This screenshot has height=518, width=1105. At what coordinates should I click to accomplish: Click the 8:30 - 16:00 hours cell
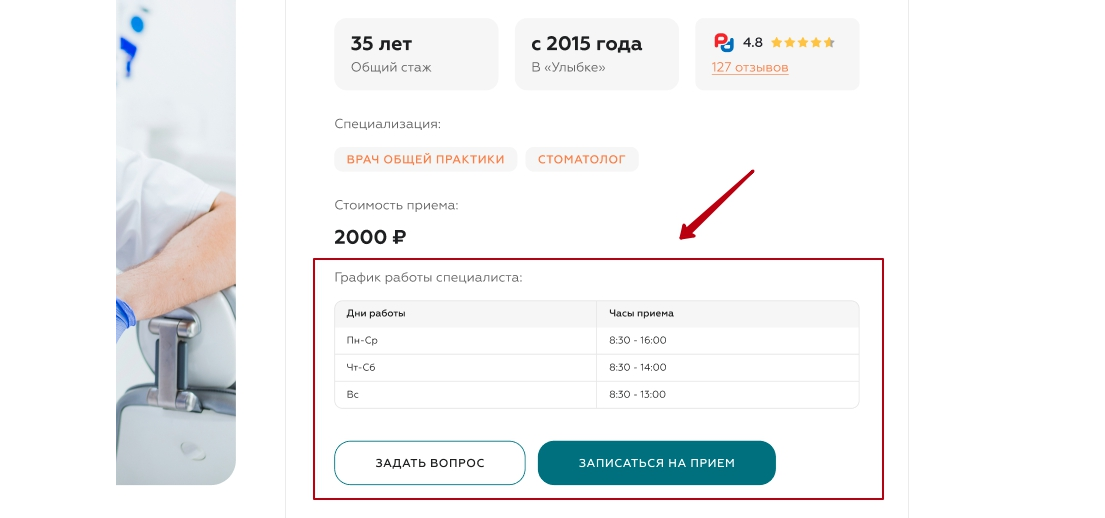point(637,340)
